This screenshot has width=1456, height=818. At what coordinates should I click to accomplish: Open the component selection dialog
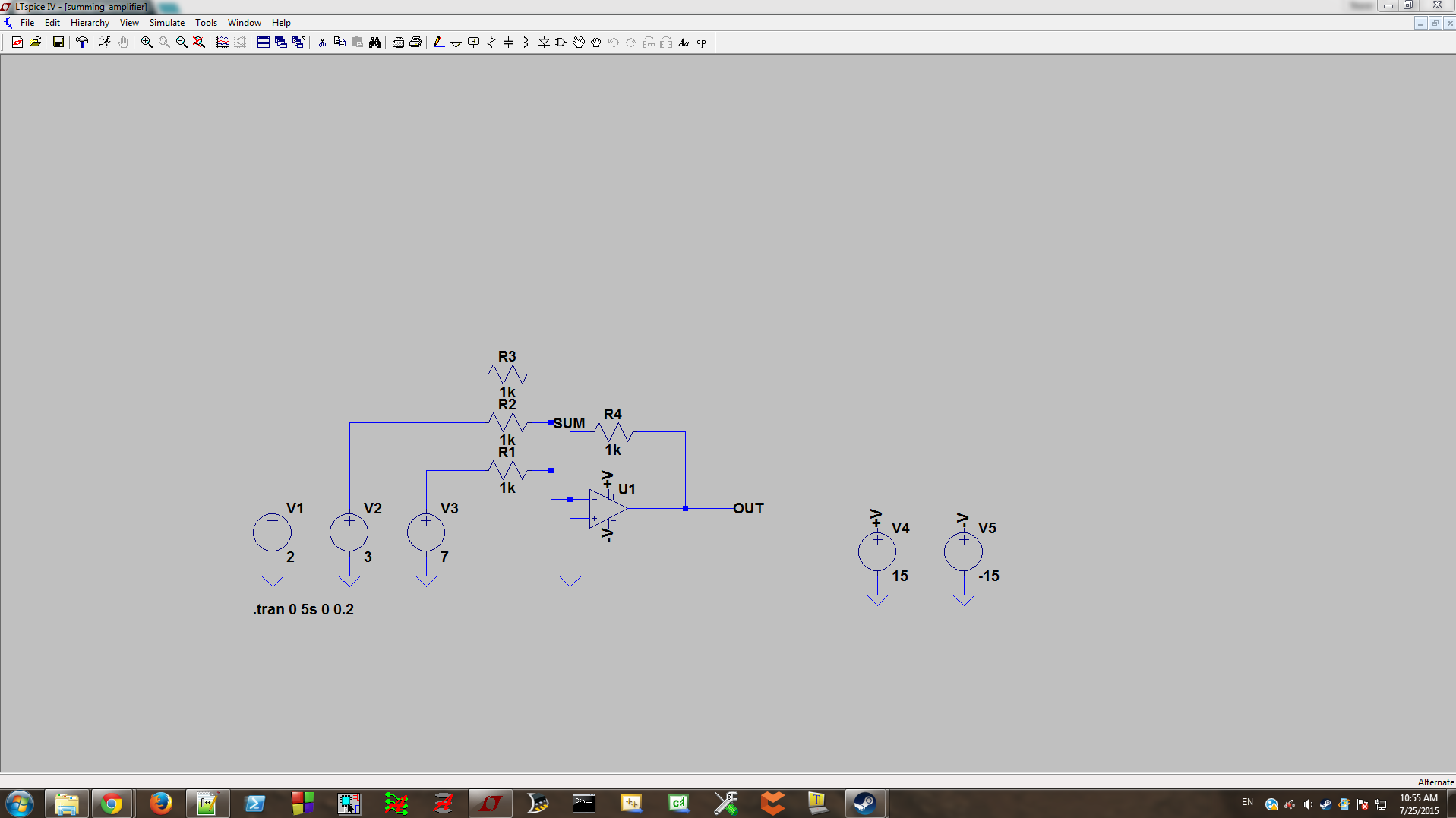pos(561,43)
